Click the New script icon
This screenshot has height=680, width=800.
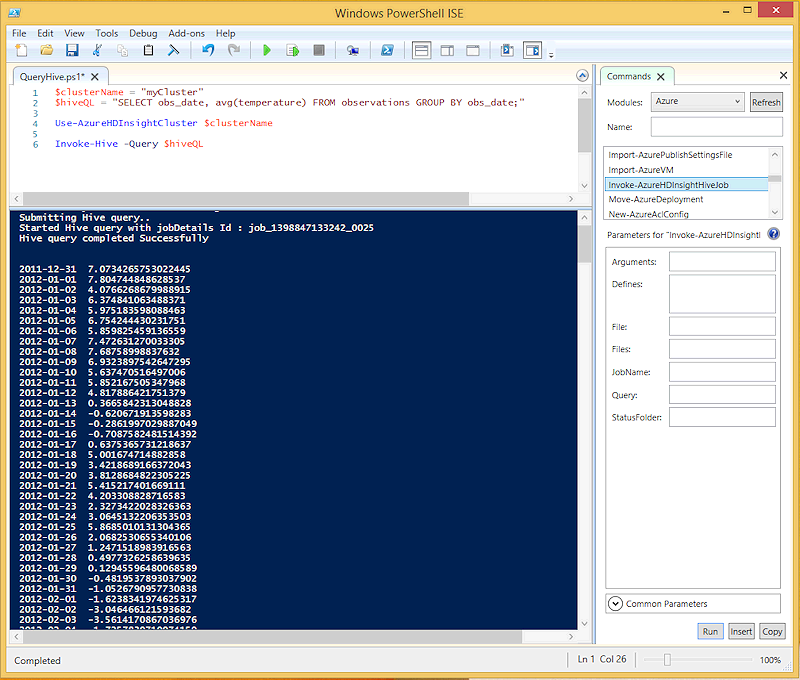pyautogui.click(x=21, y=50)
